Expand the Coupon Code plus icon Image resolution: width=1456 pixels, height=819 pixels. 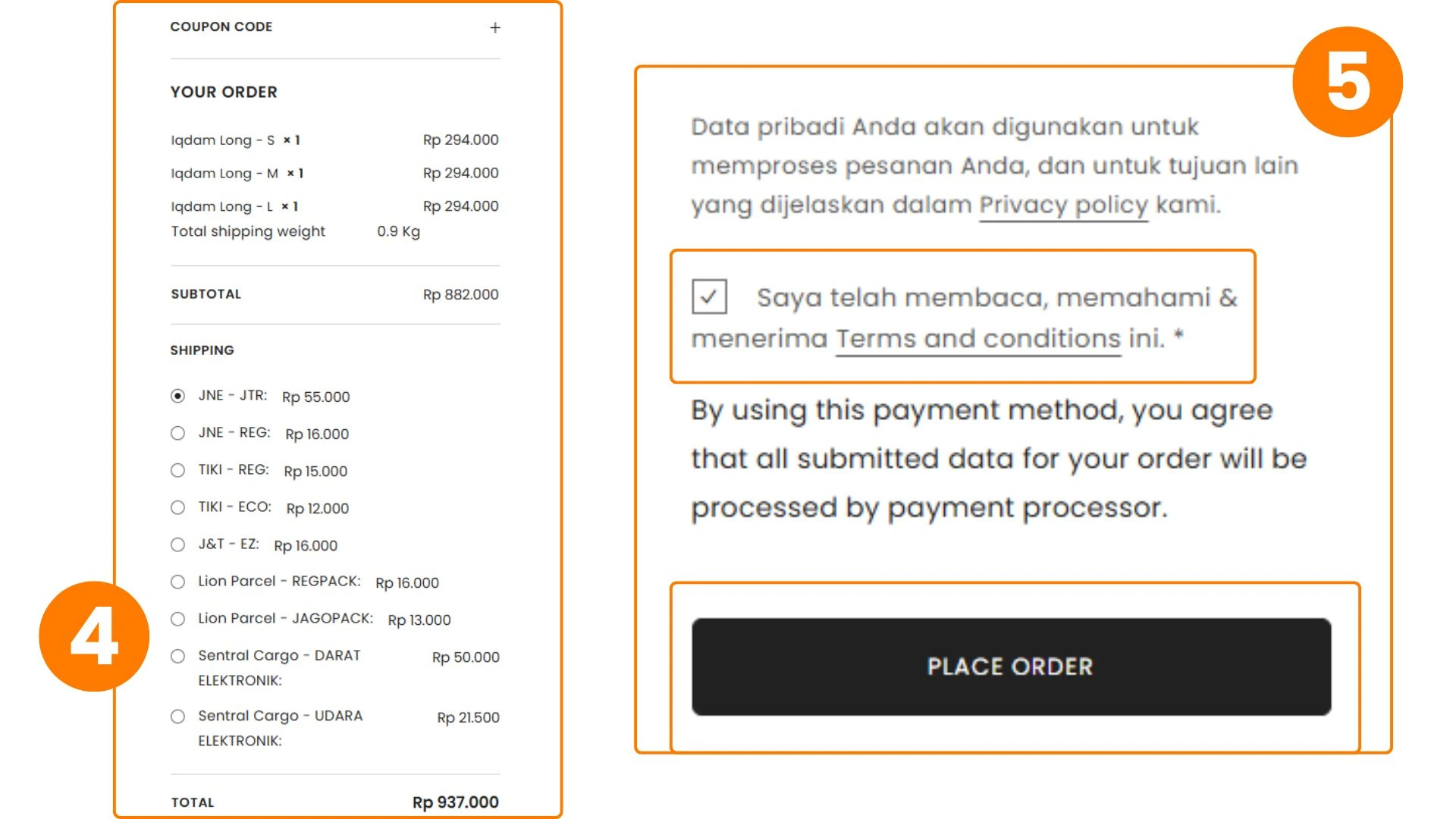(495, 28)
